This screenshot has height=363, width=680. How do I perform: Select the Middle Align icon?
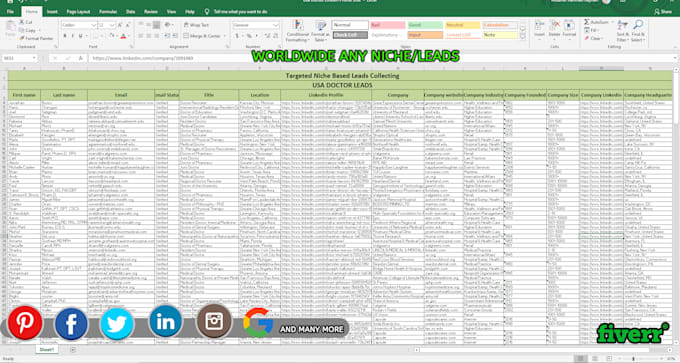click(x=149, y=25)
